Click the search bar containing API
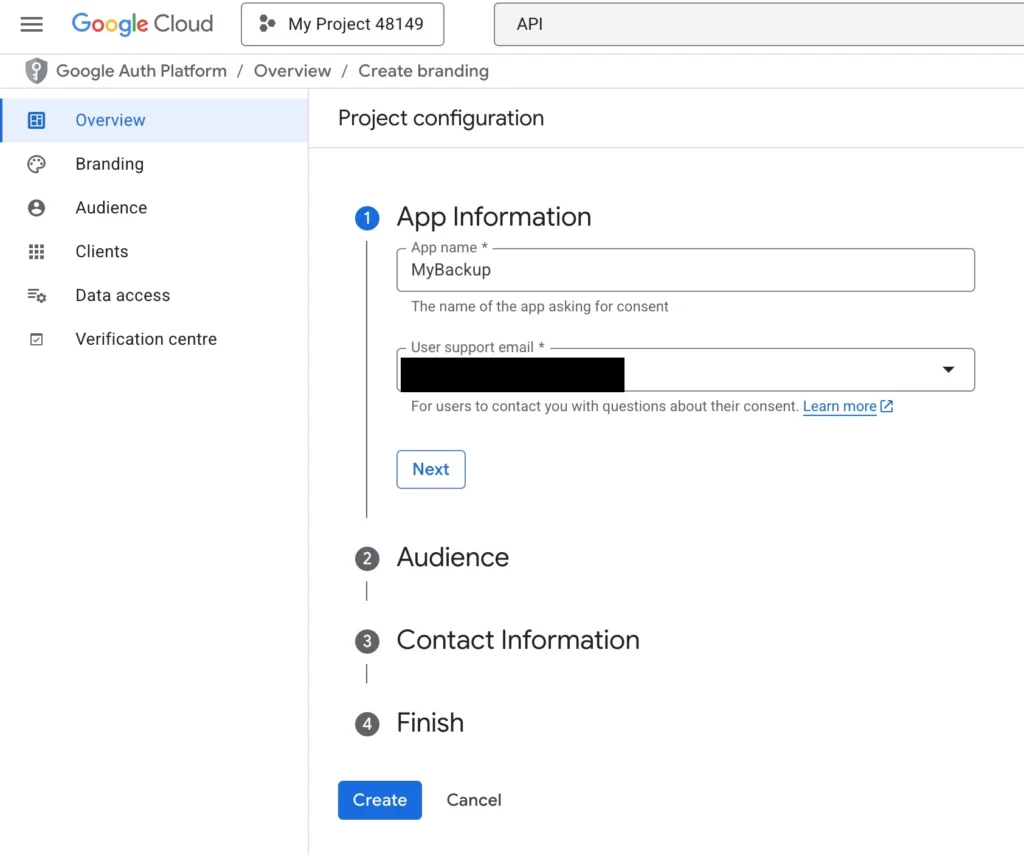This screenshot has height=855, width=1024. [759, 24]
